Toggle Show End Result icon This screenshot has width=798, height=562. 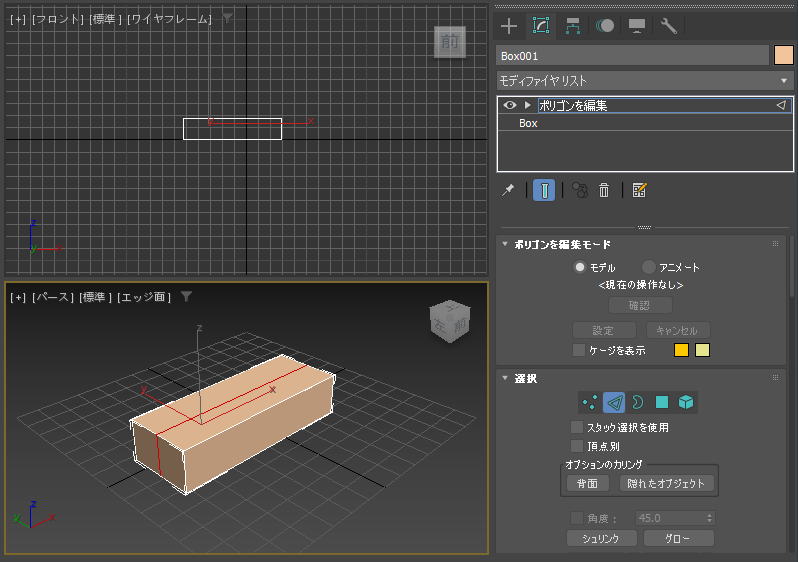(544, 190)
